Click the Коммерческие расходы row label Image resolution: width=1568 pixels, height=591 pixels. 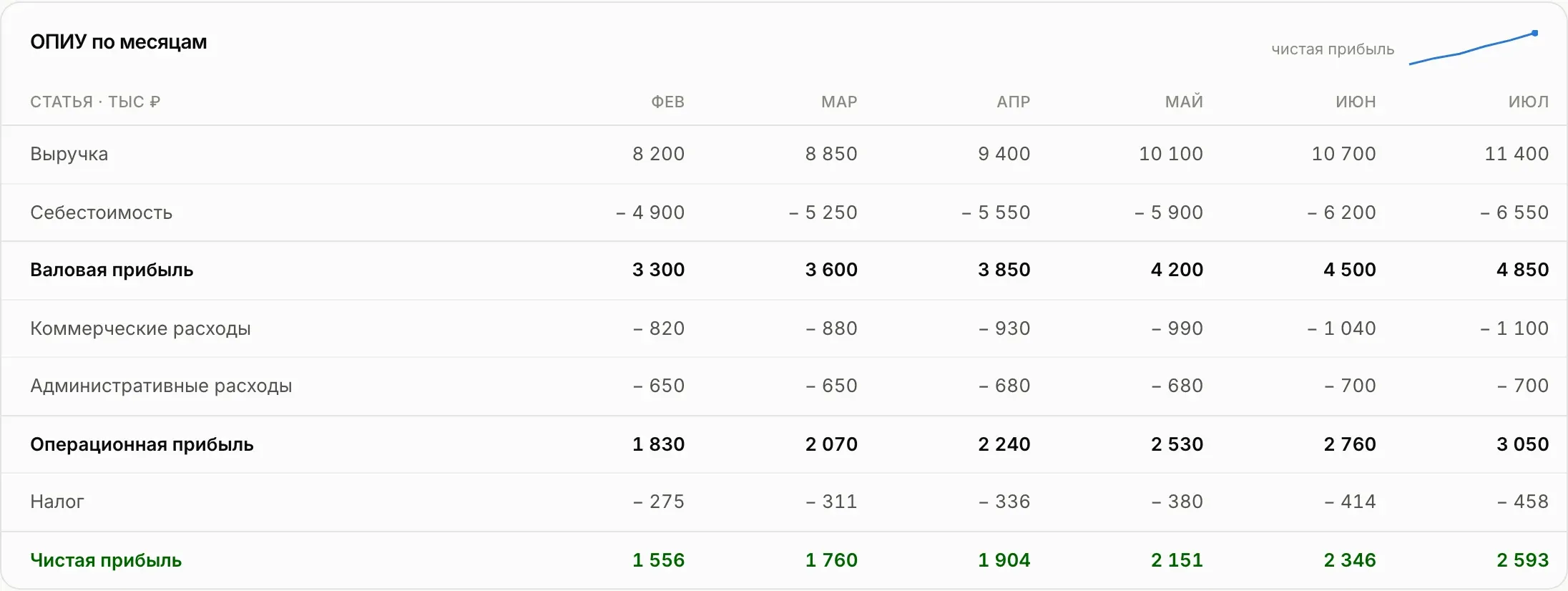coord(140,328)
